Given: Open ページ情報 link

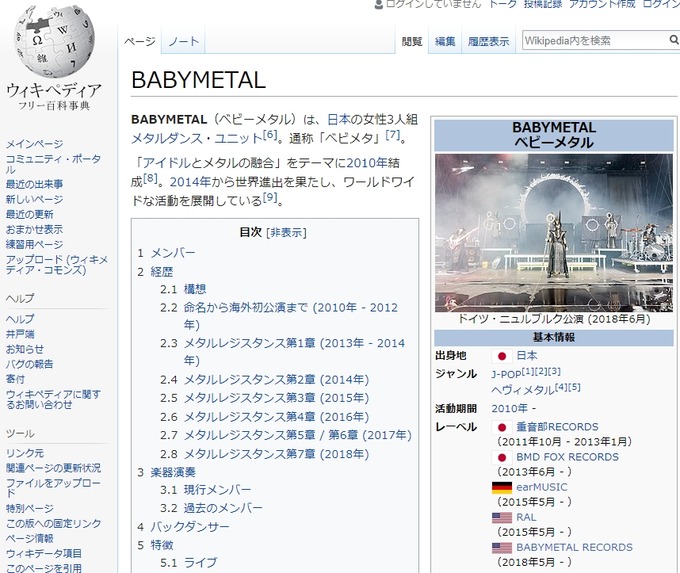Looking at the screenshot, I should (x=29, y=539).
